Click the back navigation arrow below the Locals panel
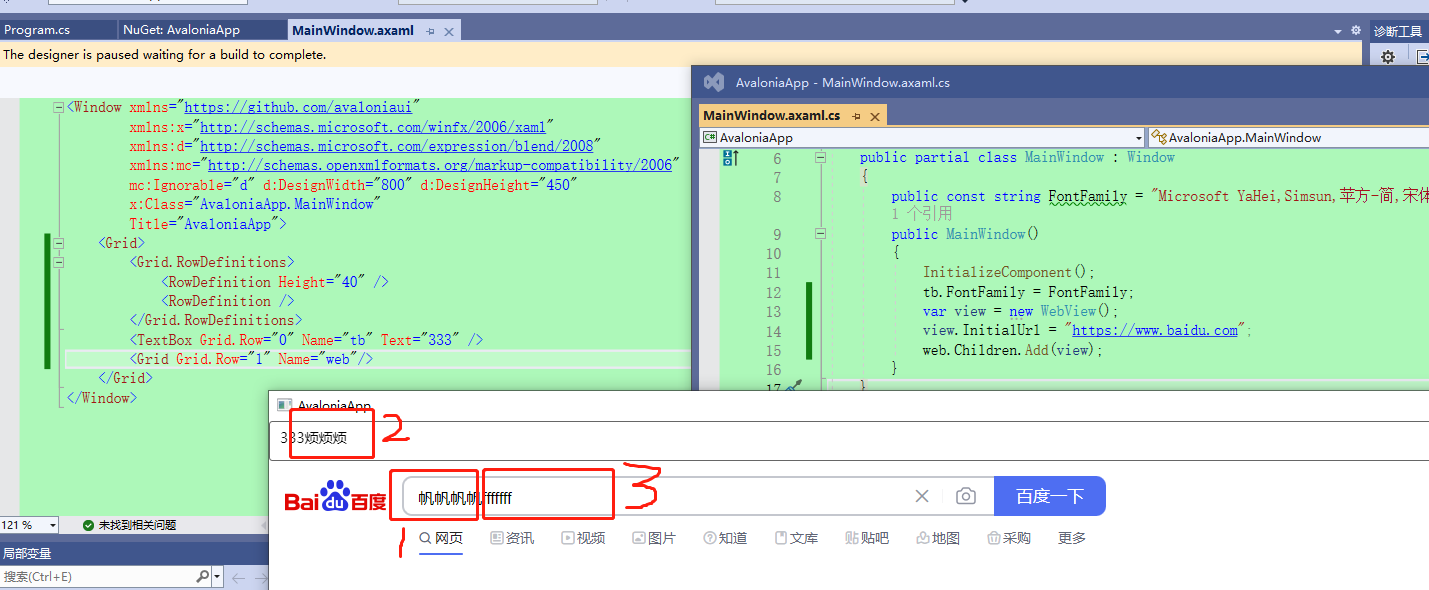 coord(237,576)
